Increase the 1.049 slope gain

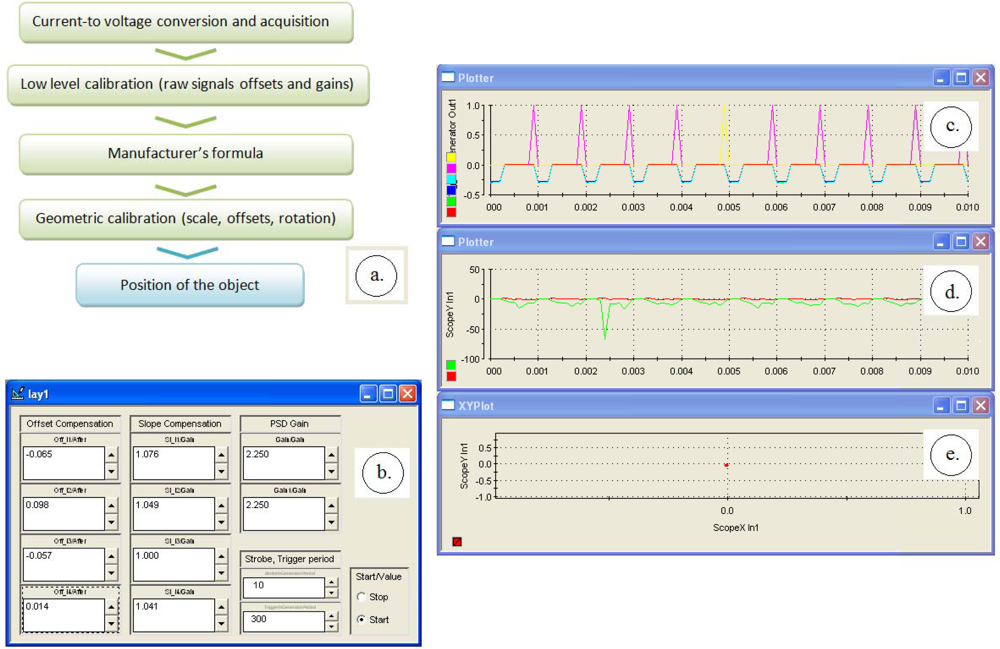[221, 506]
